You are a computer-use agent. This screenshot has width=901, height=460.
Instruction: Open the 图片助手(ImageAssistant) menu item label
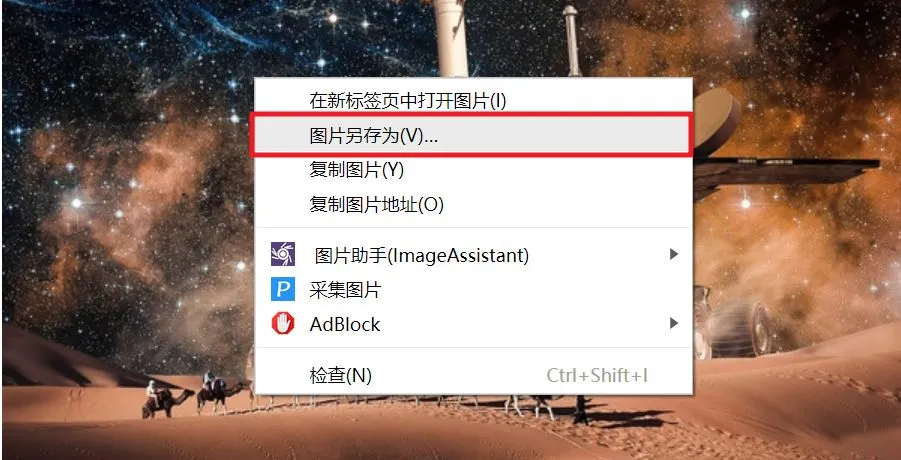coord(422,255)
